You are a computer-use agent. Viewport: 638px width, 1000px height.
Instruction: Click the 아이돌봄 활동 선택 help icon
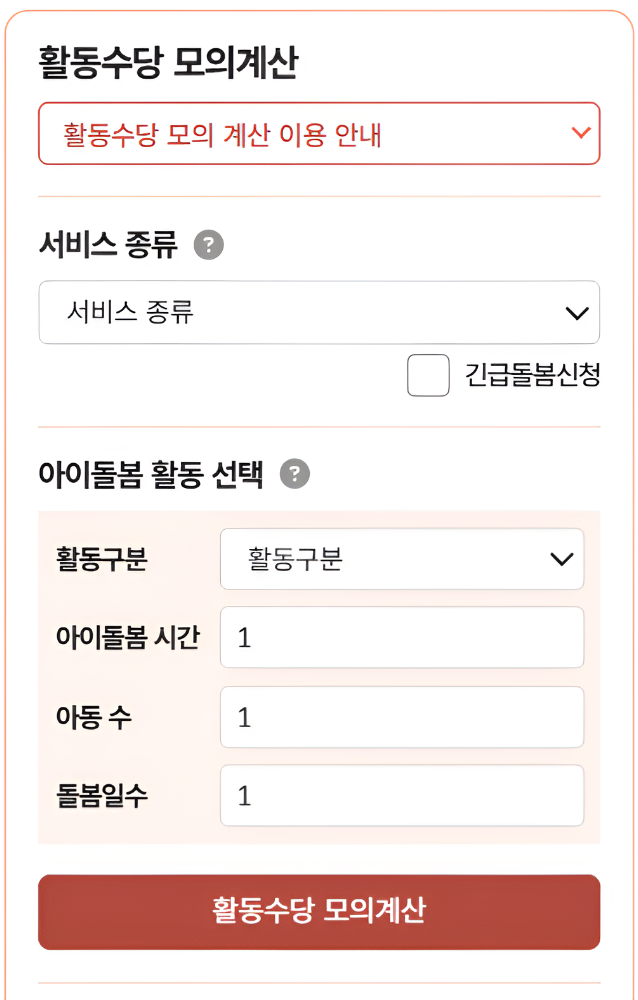coord(295,474)
